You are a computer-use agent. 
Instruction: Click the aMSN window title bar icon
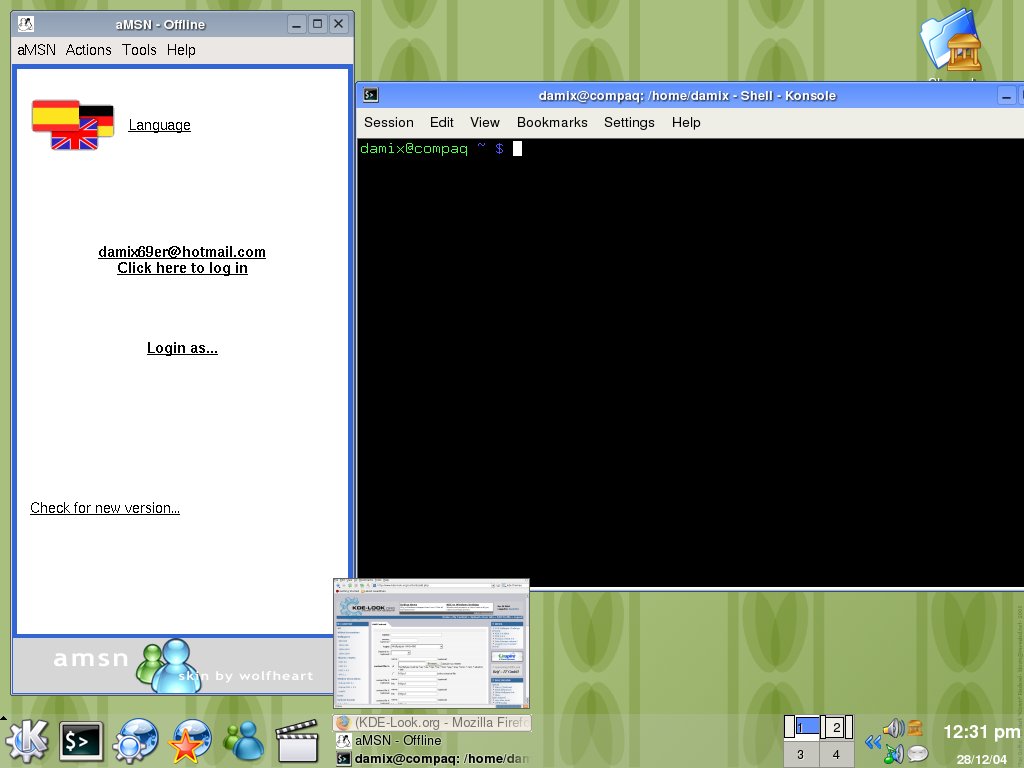pos(25,24)
